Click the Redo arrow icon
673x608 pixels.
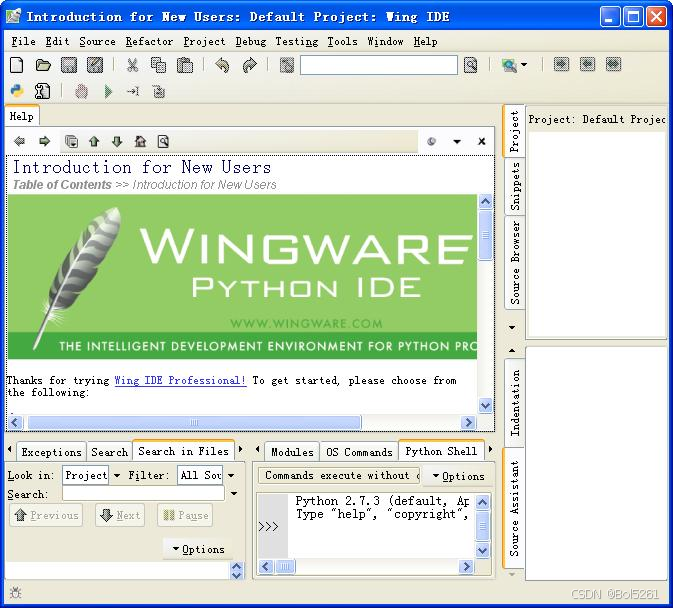point(249,65)
